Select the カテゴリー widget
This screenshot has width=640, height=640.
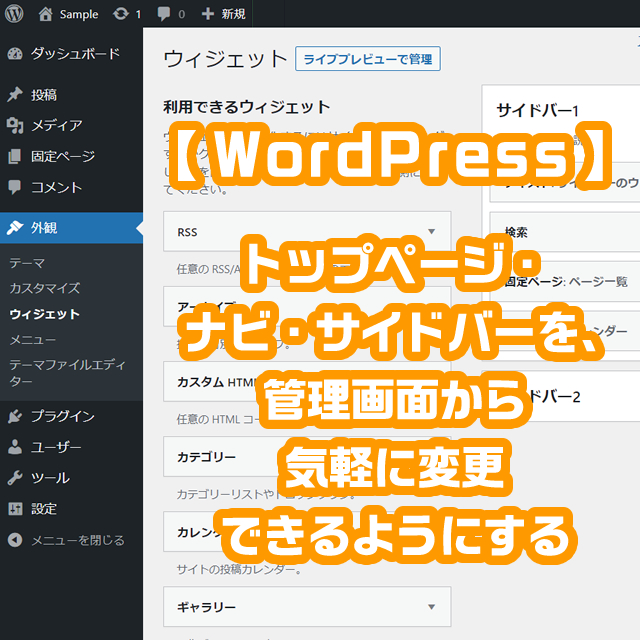(307, 457)
